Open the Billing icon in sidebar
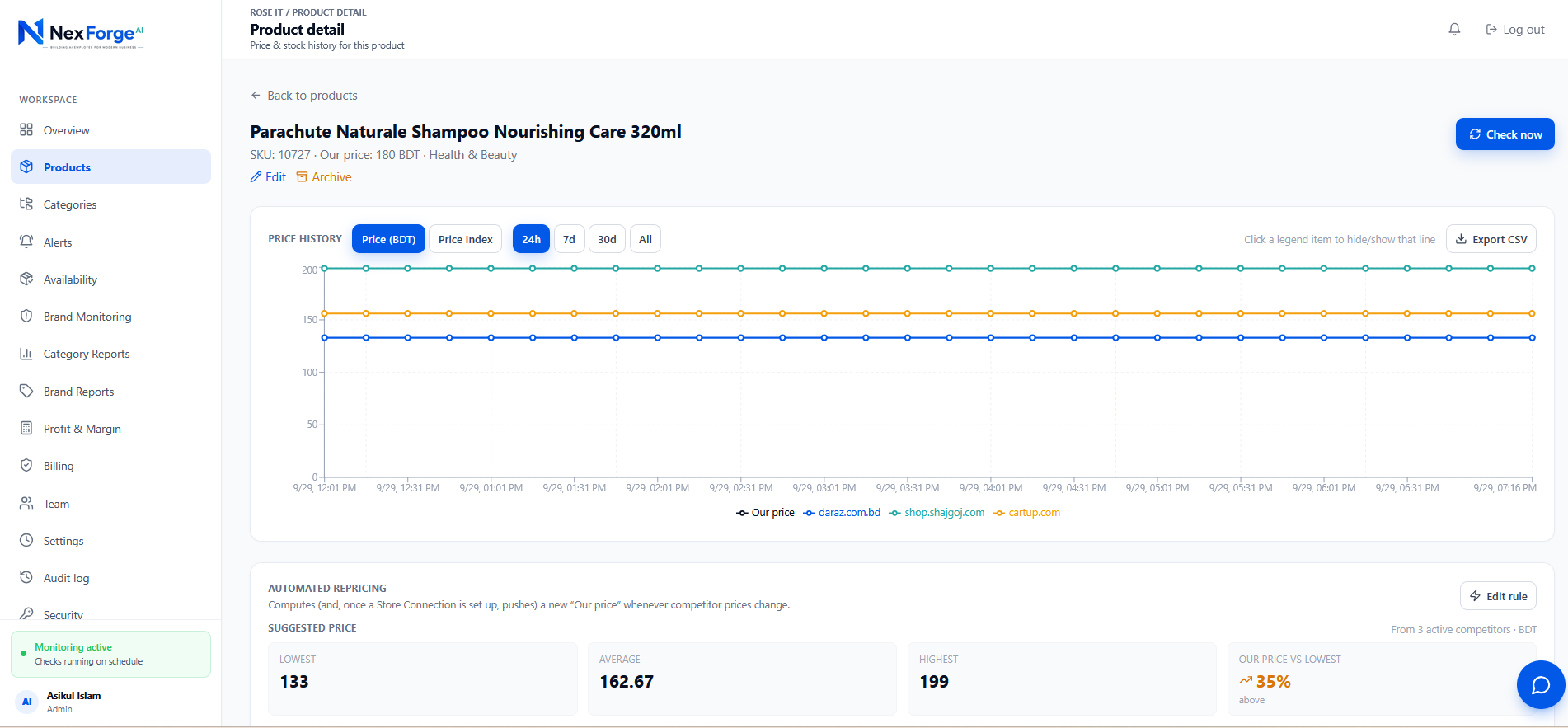This screenshot has height=728, width=1568. [26, 466]
